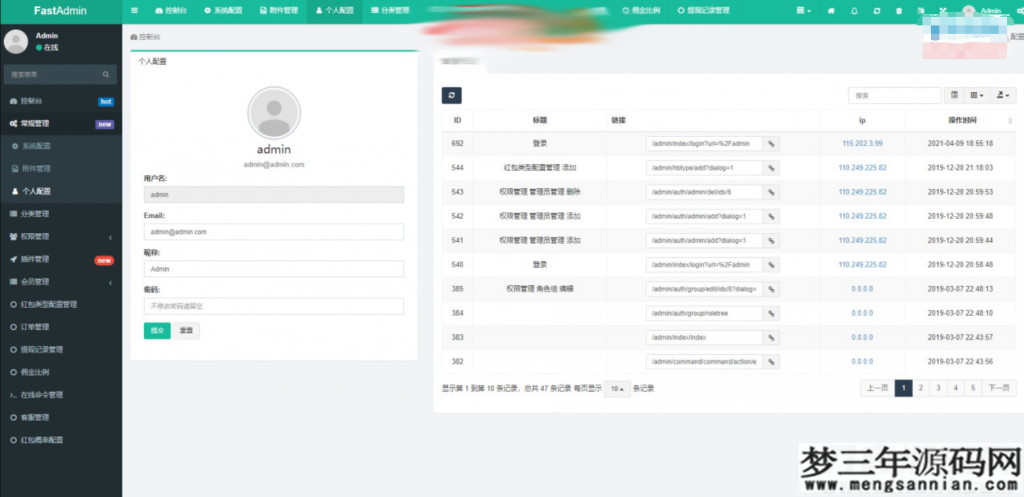Click the sidebar menu search field
1024x497 pixels.
click(x=54, y=74)
